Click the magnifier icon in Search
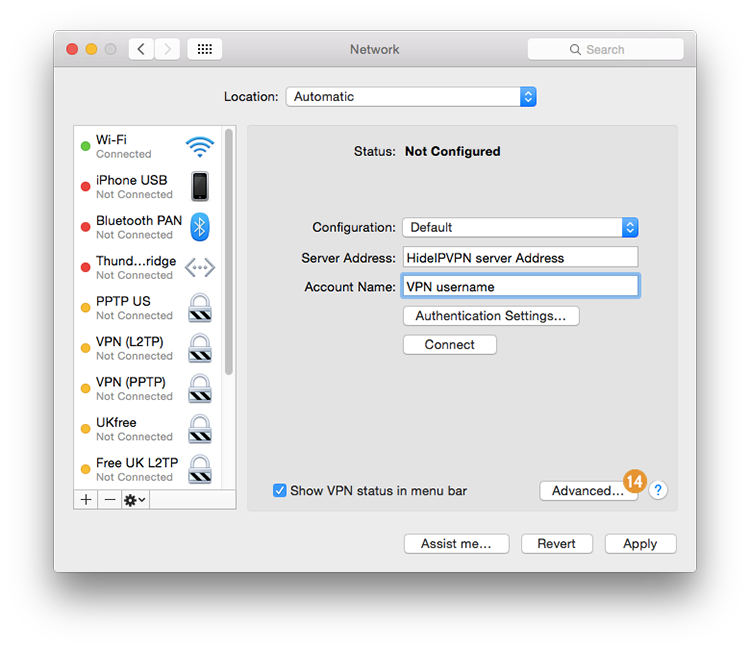The width and height of the screenshot is (750, 649). click(x=575, y=49)
